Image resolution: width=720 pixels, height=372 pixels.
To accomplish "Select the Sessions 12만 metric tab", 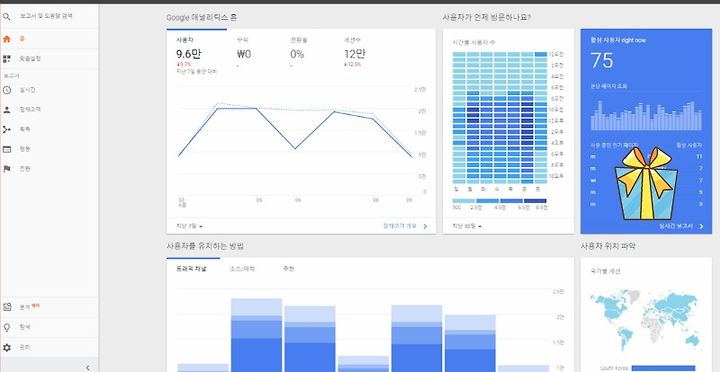I will coord(354,52).
